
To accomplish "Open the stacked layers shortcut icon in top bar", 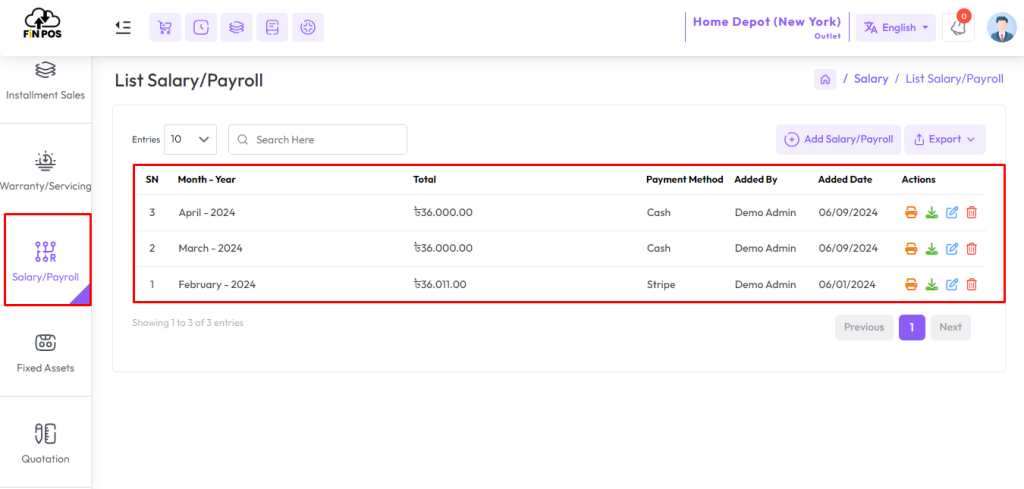I will point(236,27).
